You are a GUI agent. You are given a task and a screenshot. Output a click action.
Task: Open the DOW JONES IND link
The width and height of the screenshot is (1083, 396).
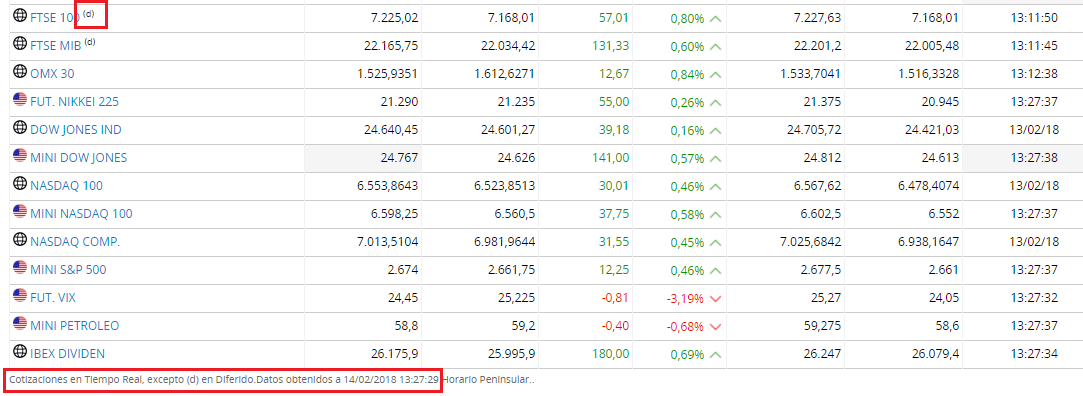[76, 130]
